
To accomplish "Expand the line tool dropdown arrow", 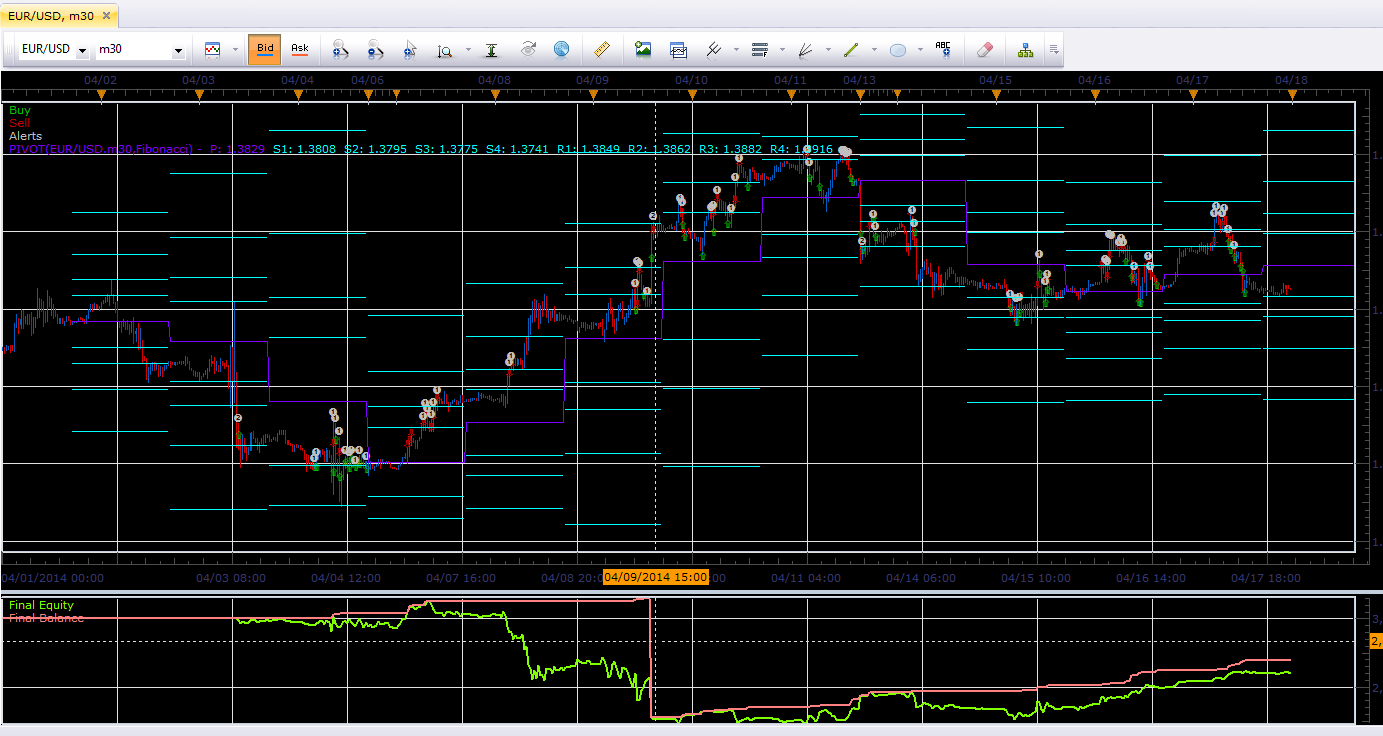I will point(874,49).
